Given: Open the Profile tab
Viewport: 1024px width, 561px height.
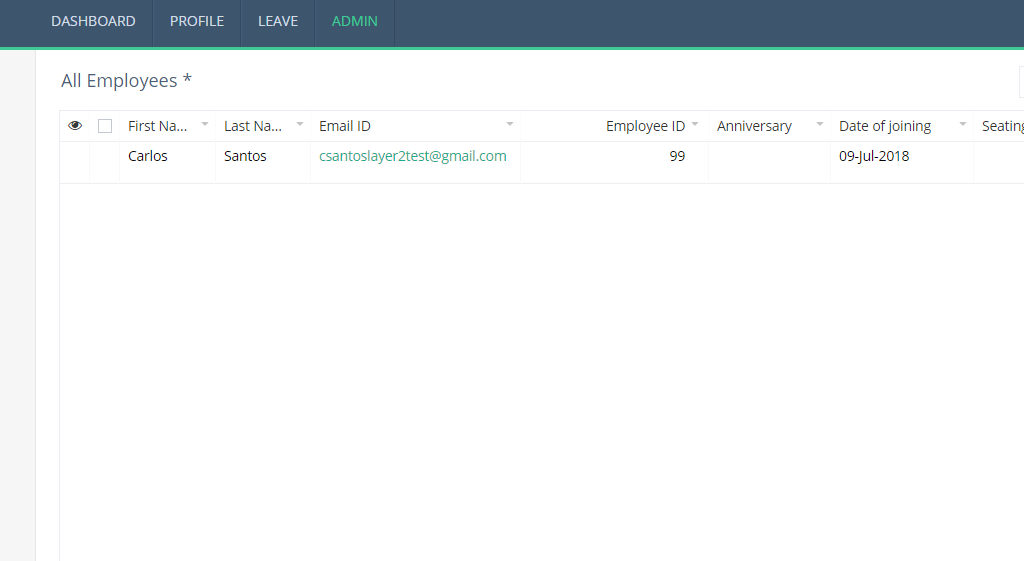Looking at the screenshot, I should tap(197, 21).
